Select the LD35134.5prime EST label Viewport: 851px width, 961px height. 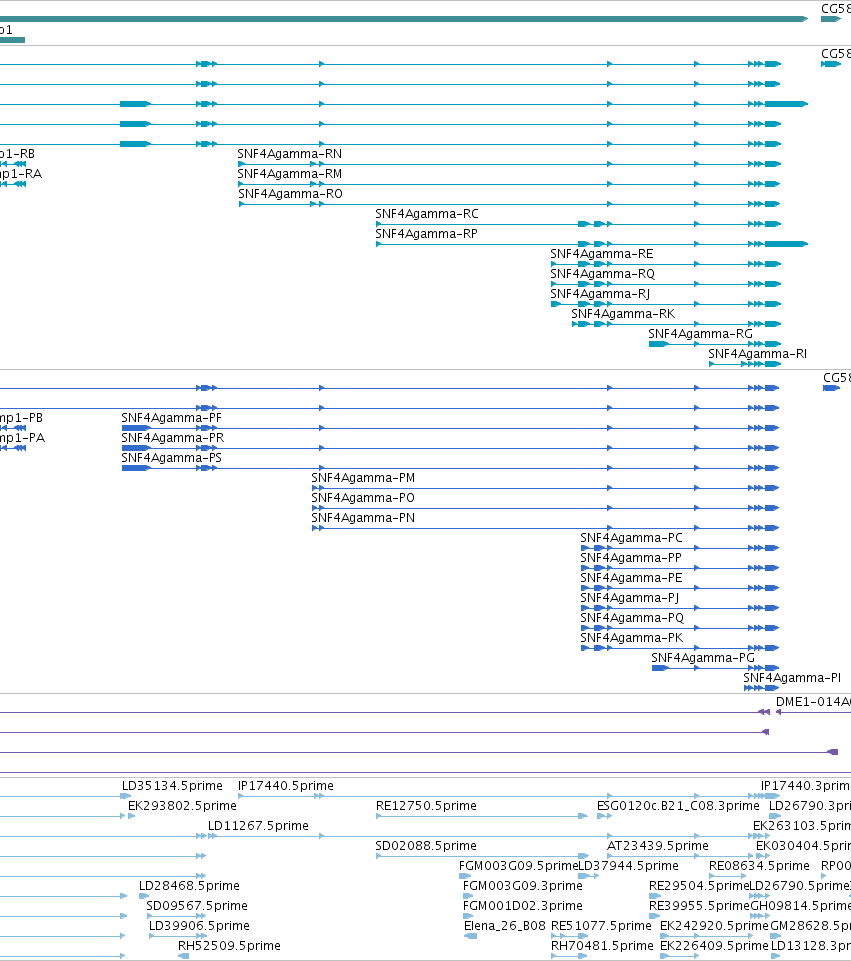click(x=172, y=786)
